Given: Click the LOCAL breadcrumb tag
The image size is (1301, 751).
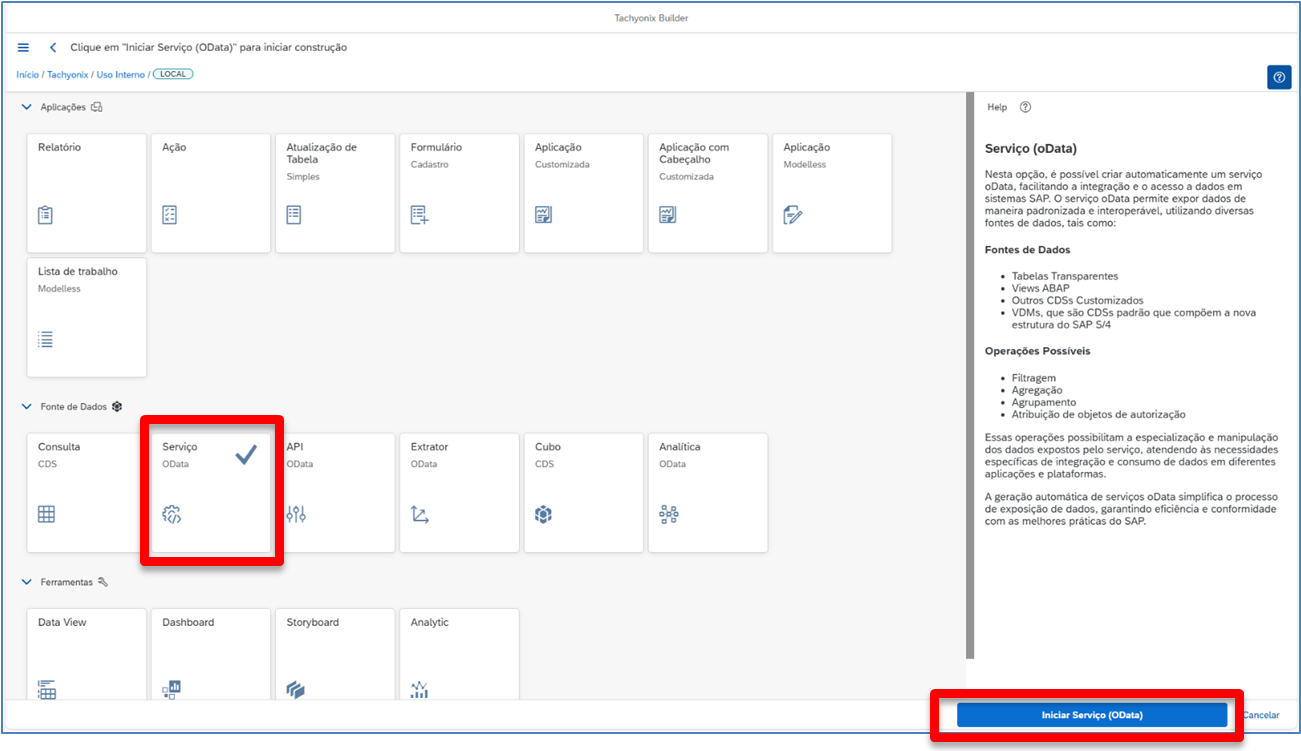Looking at the screenshot, I should point(173,74).
